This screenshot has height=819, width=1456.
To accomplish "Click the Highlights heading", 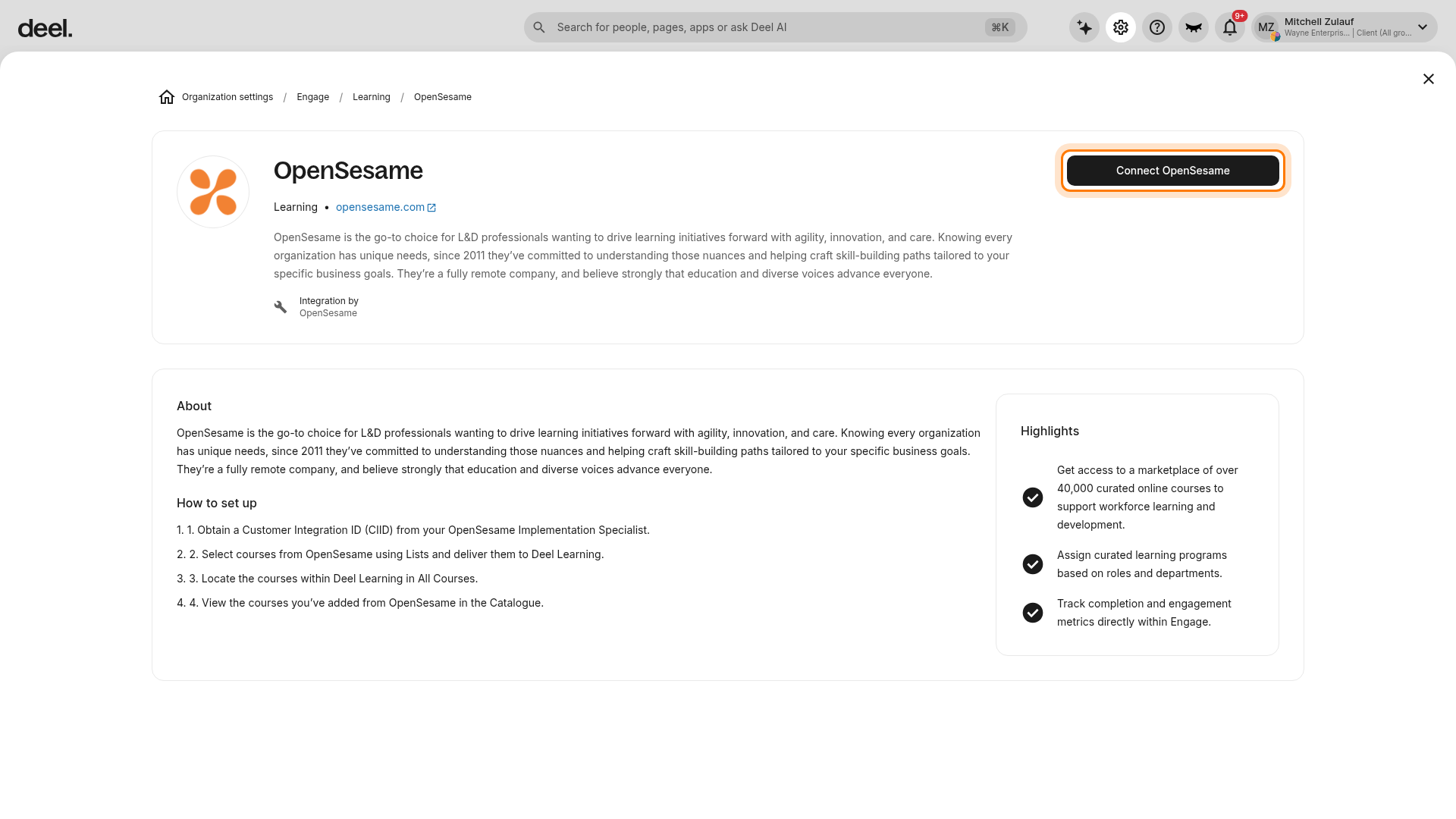I will pyautogui.click(x=1050, y=431).
